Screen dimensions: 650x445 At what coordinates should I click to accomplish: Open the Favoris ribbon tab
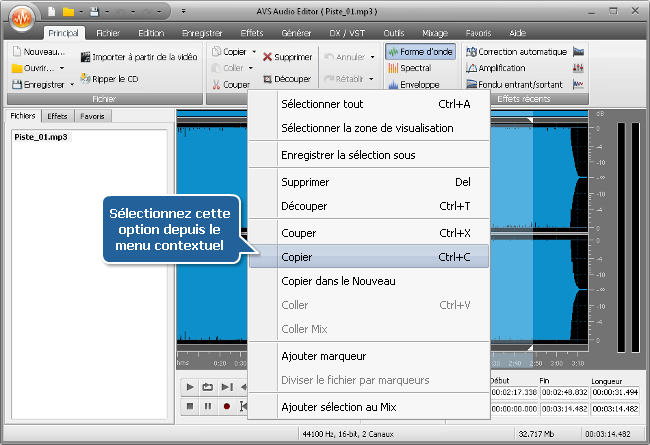click(478, 33)
